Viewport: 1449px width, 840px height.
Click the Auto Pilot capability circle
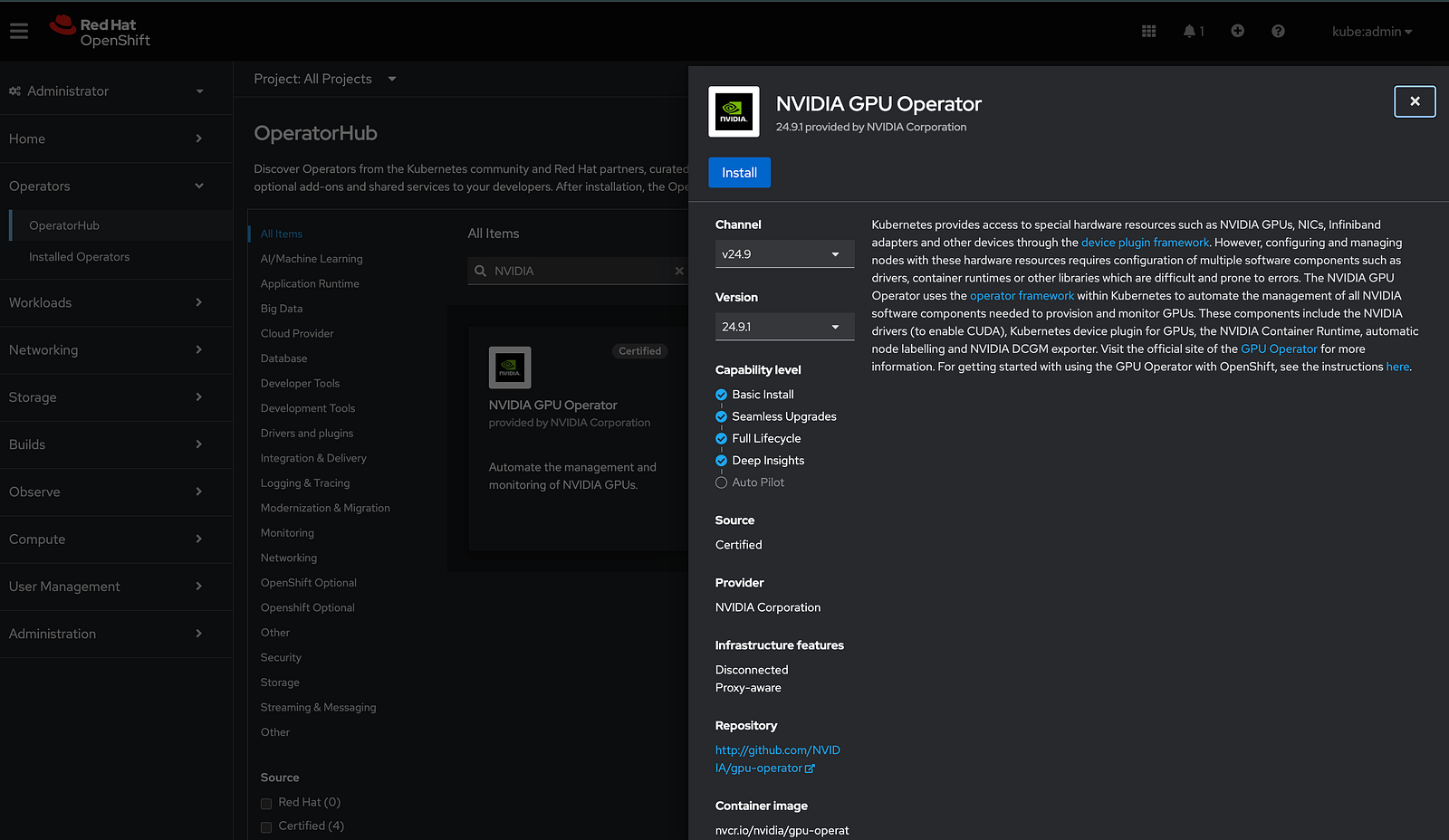[x=721, y=482]
